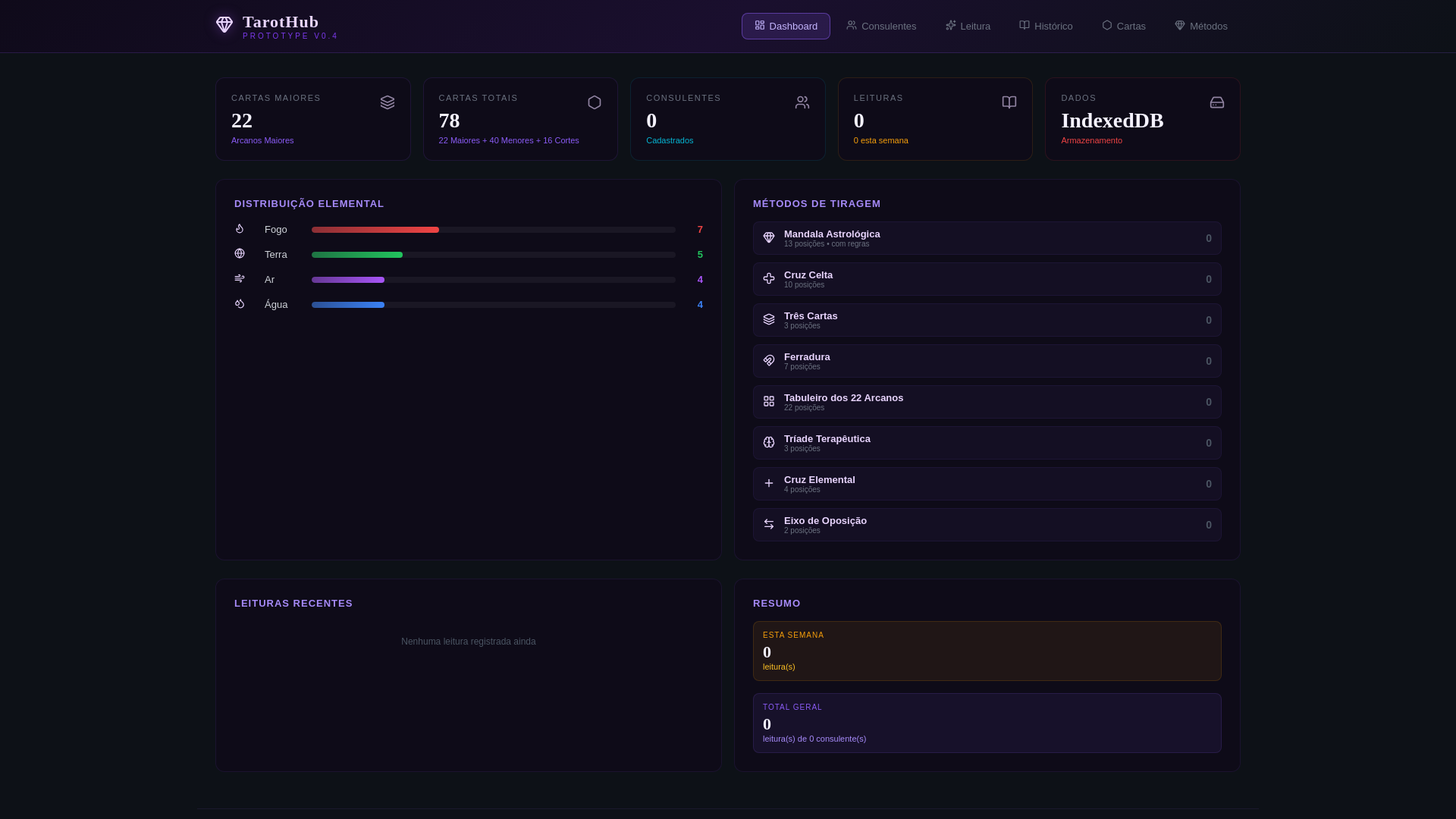This screenshot has width=1456, height=819.
Task: Click the swap arrows icon of Eixo de Oposição
Action: point(769,525)
